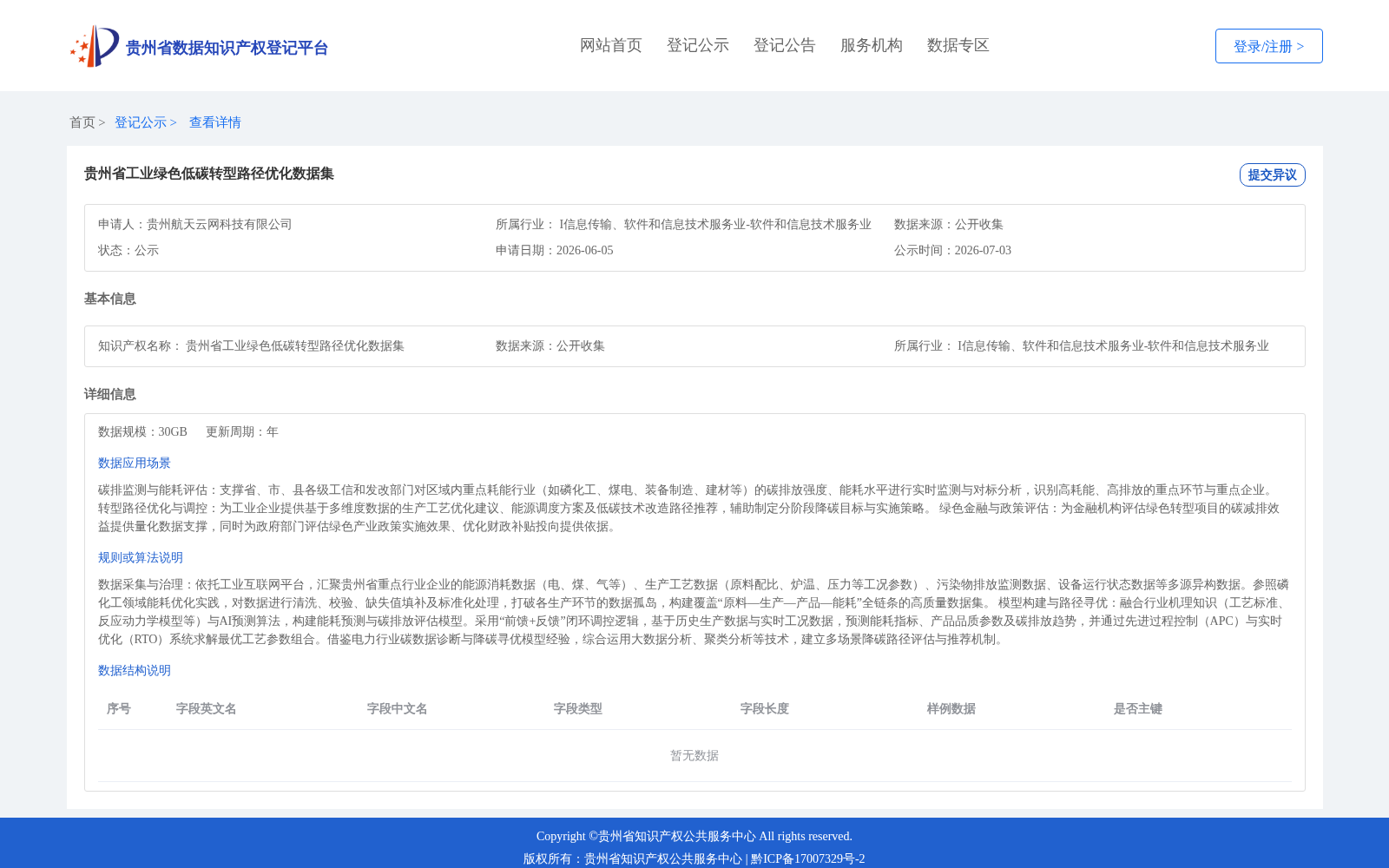
Task: Click the 字段类型 column header
Action: pyautogui.click(x=578, y=708)
